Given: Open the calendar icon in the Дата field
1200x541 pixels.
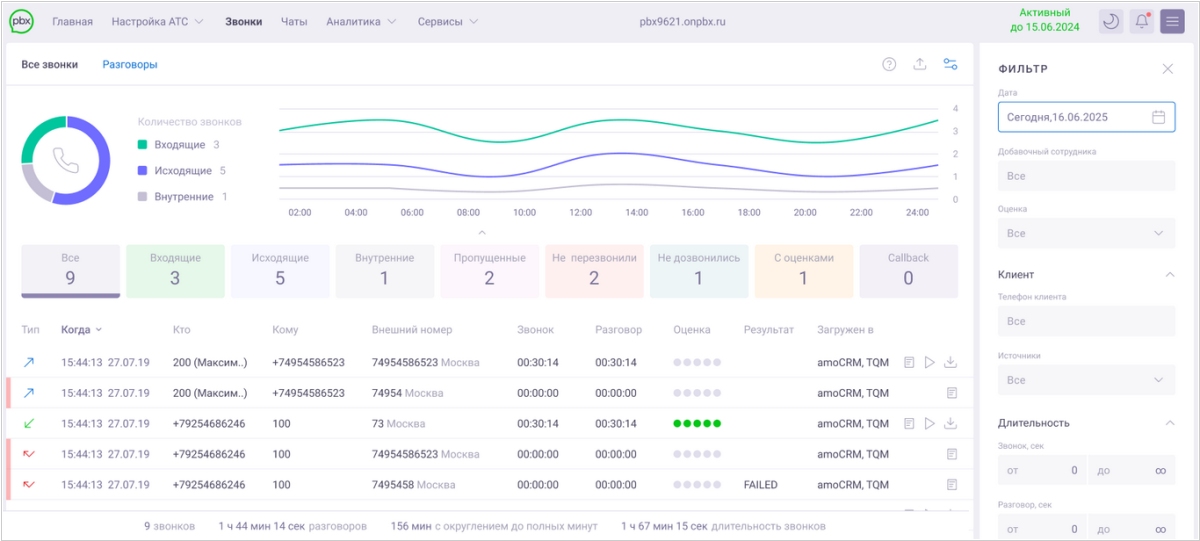Looking at the screenshot, I should [1158, 117].
